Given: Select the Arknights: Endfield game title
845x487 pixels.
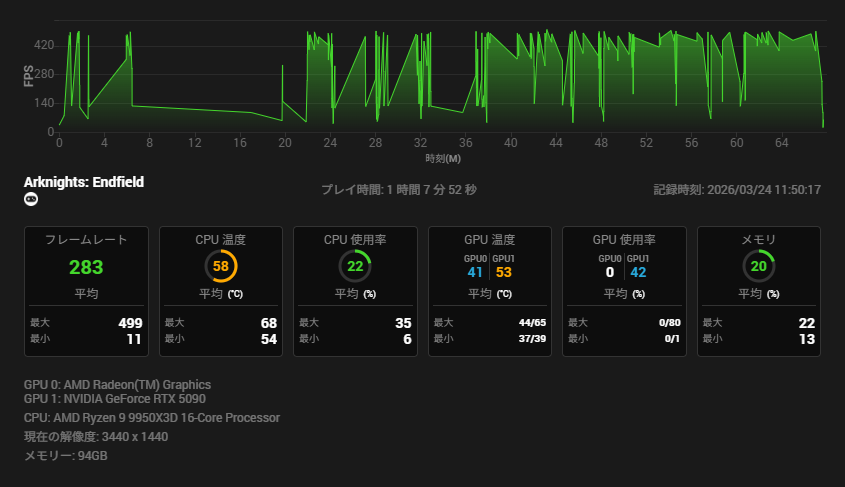Looking at the screenshot, I should click(x=84, y=182).
